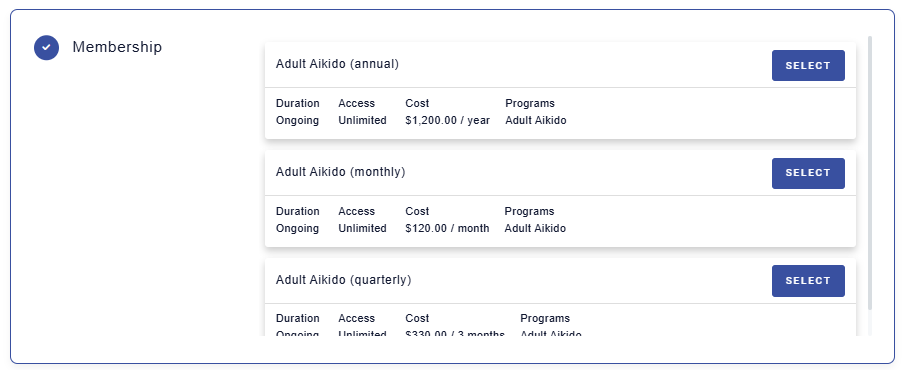Click the $330.00 / 3 months cost text

point(455,334)
